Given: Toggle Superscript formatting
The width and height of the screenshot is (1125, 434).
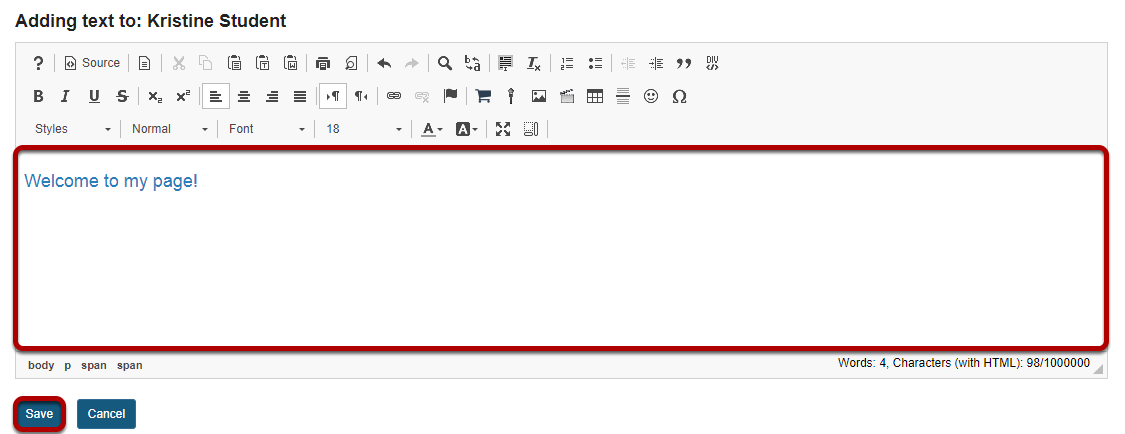Looking at the screenshot, I should (x=183, y=96).
